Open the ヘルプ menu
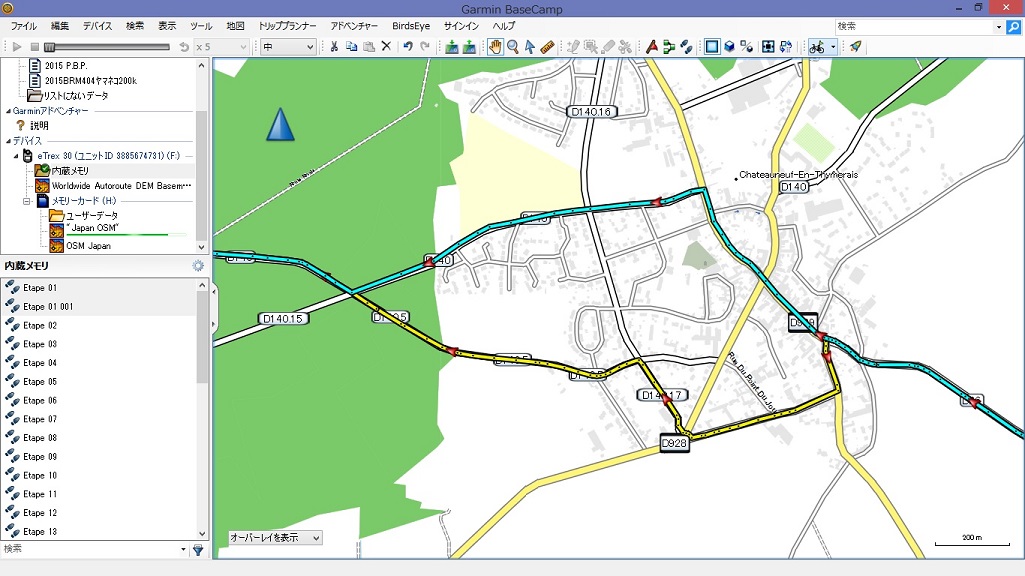Screen dimensions: 1025x576 click(x=503, y=26)
